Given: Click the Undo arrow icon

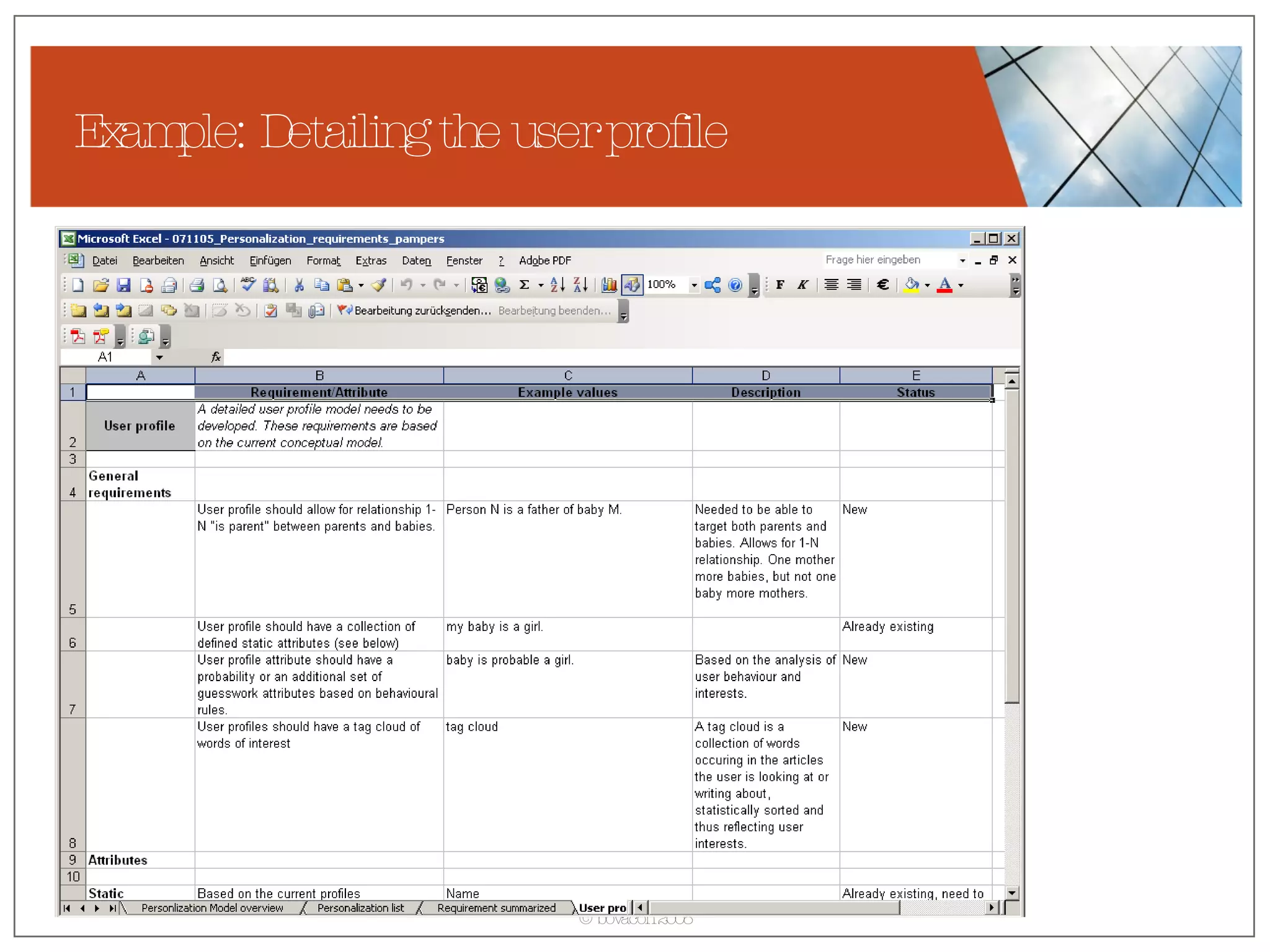Looking at the screenshot, I should (406, 285).
